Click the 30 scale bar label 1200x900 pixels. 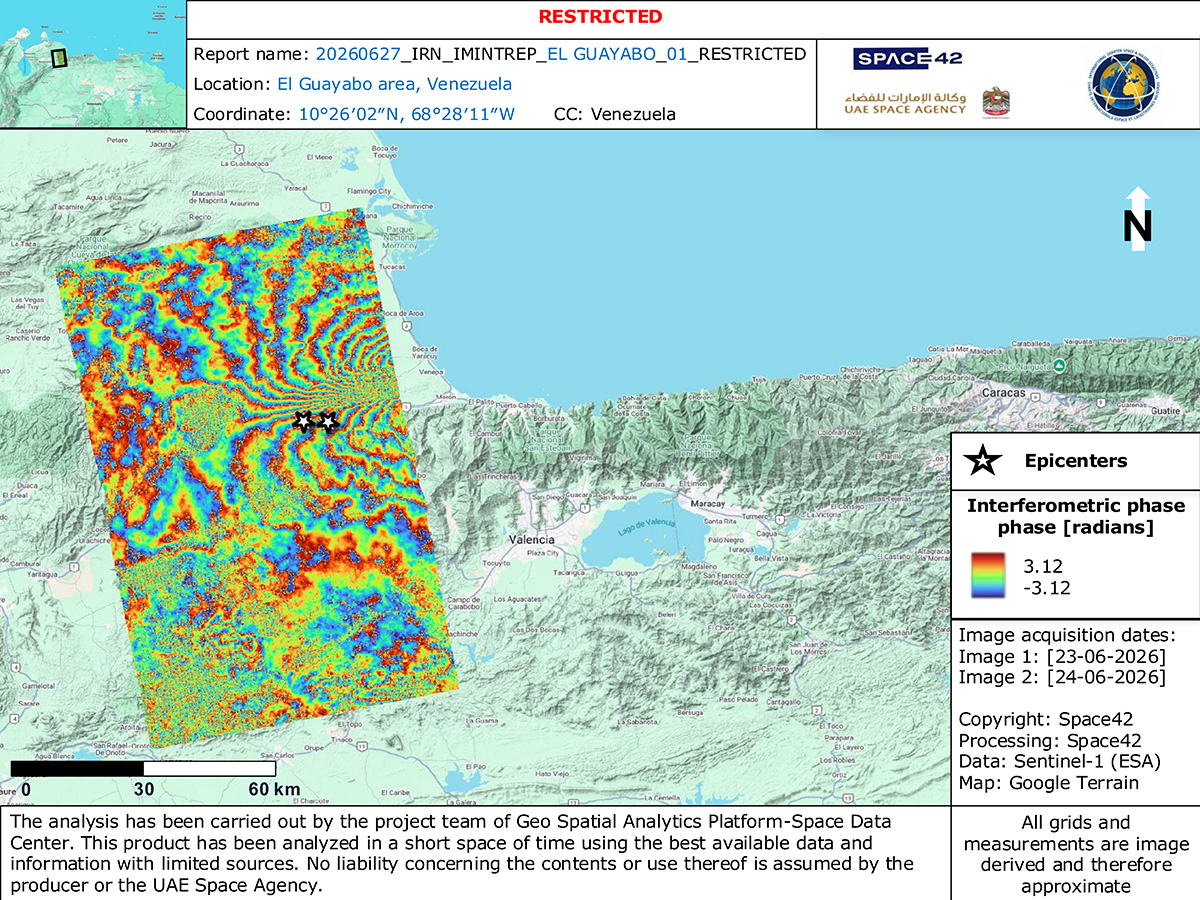144,790
